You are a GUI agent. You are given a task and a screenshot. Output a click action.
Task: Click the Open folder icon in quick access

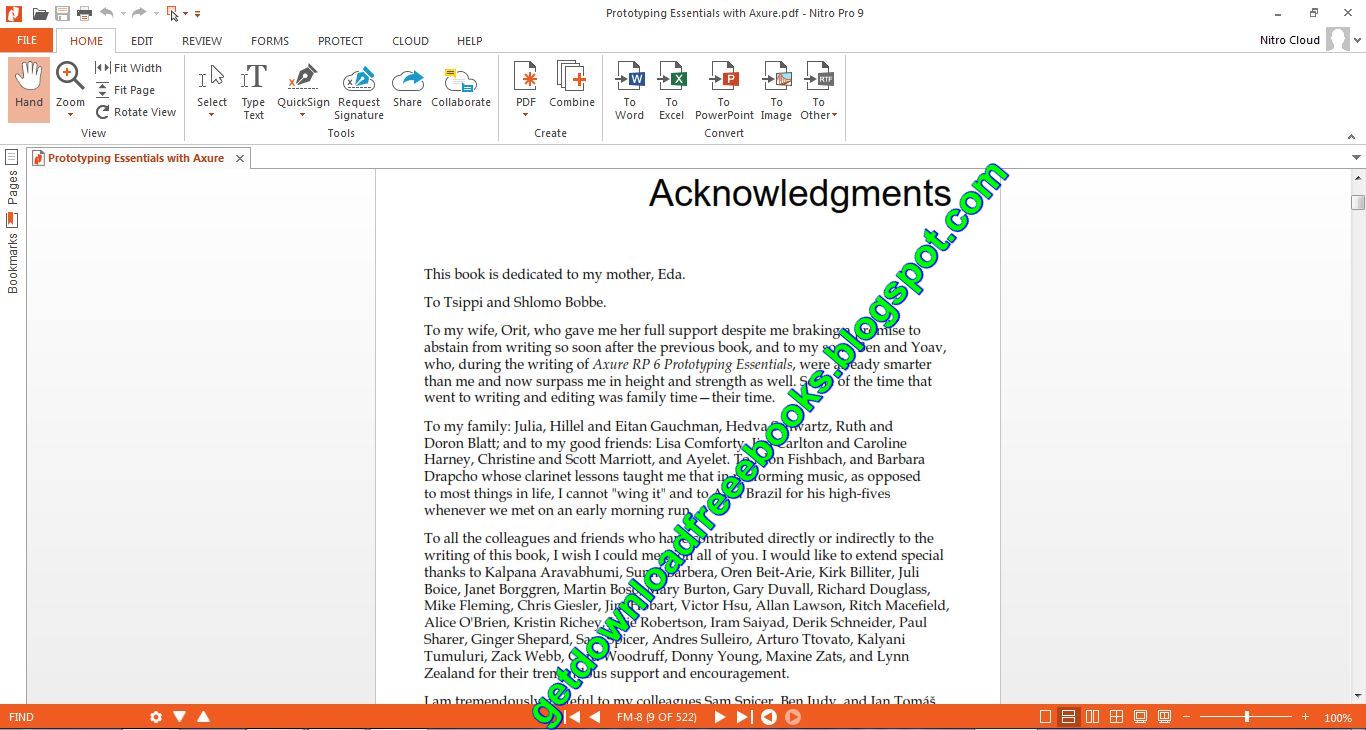click(x=40, y=13)
